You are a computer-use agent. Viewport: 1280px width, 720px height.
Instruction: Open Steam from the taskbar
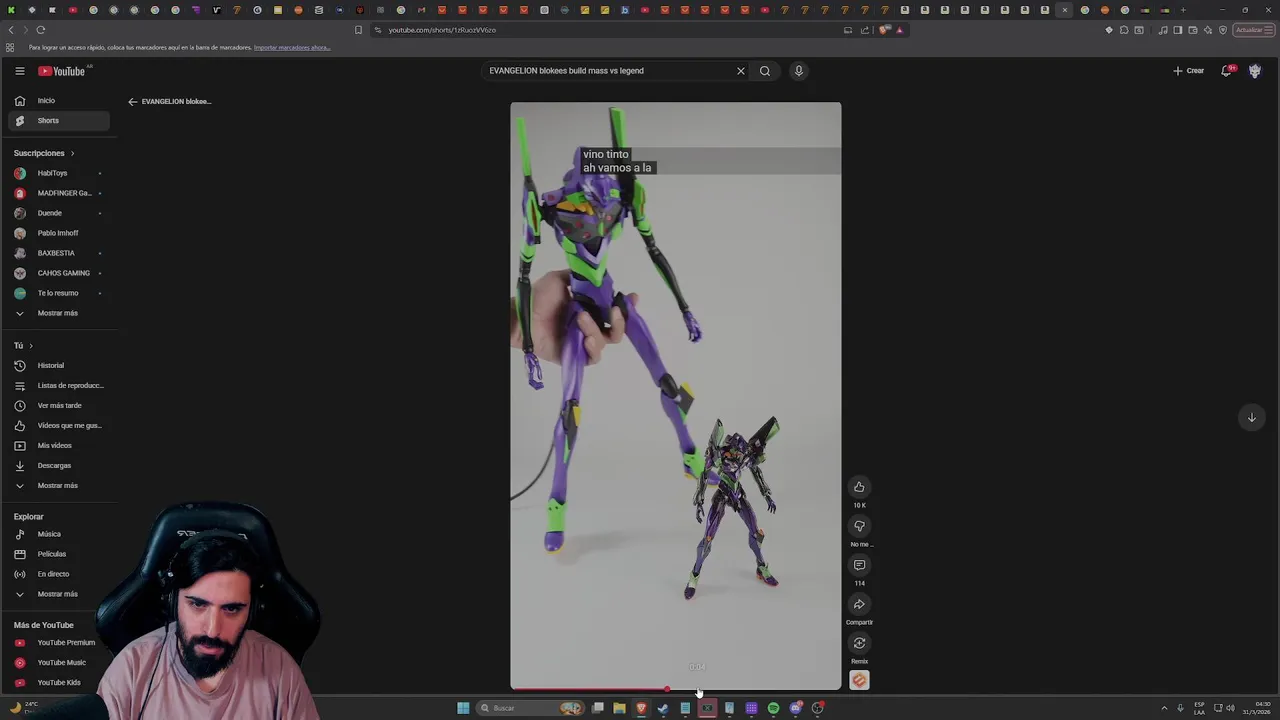(x=663, y=708)
